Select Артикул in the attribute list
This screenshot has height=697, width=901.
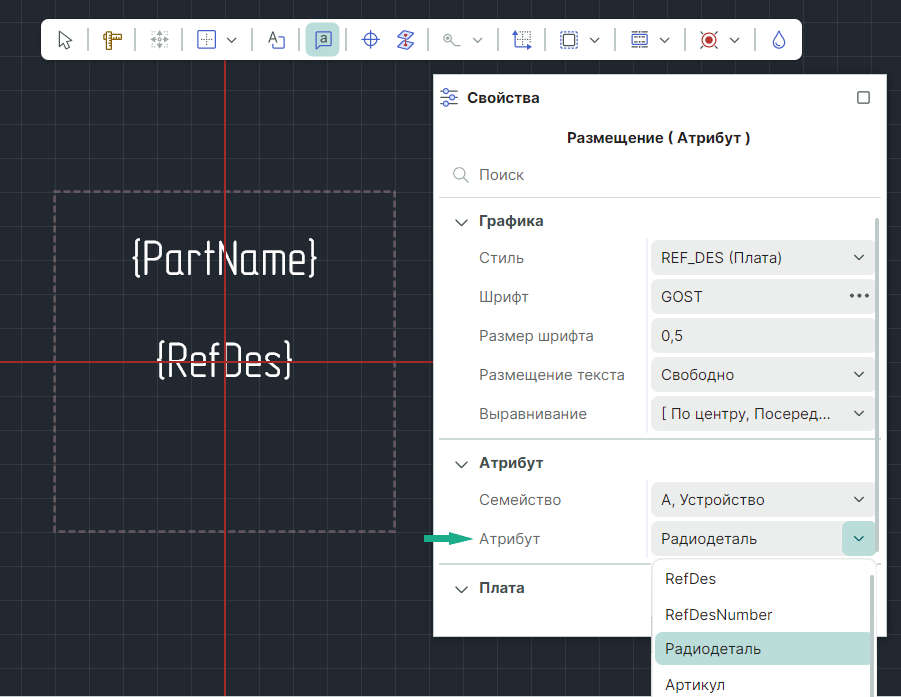(695, 685)
